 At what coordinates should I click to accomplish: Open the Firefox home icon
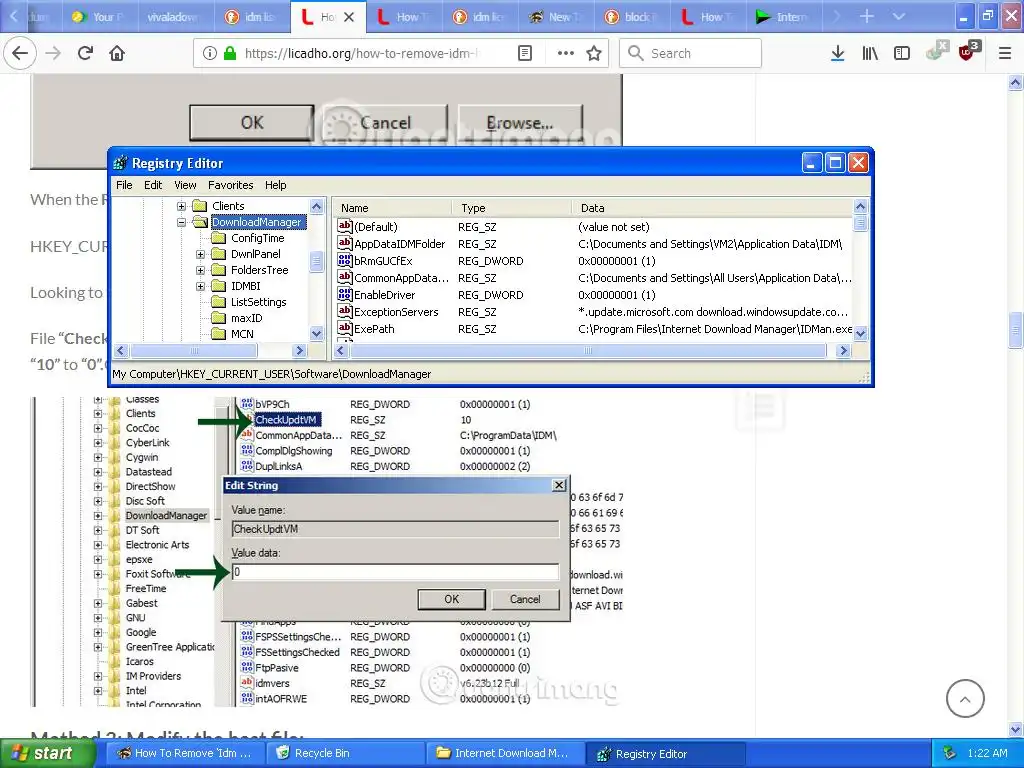(117, 53)
